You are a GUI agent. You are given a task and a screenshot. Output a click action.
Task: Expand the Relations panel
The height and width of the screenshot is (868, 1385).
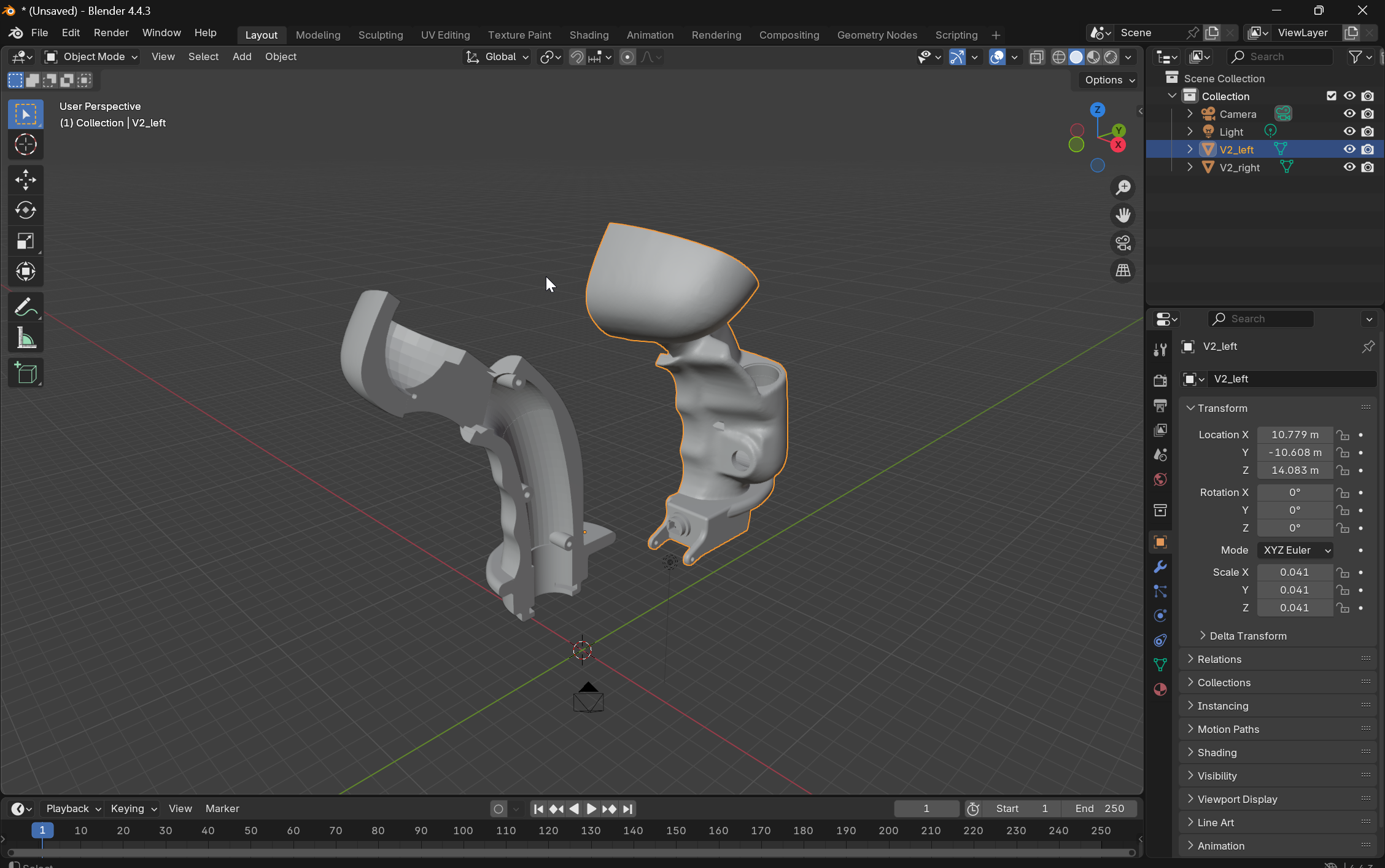(x=1219, y=659)
